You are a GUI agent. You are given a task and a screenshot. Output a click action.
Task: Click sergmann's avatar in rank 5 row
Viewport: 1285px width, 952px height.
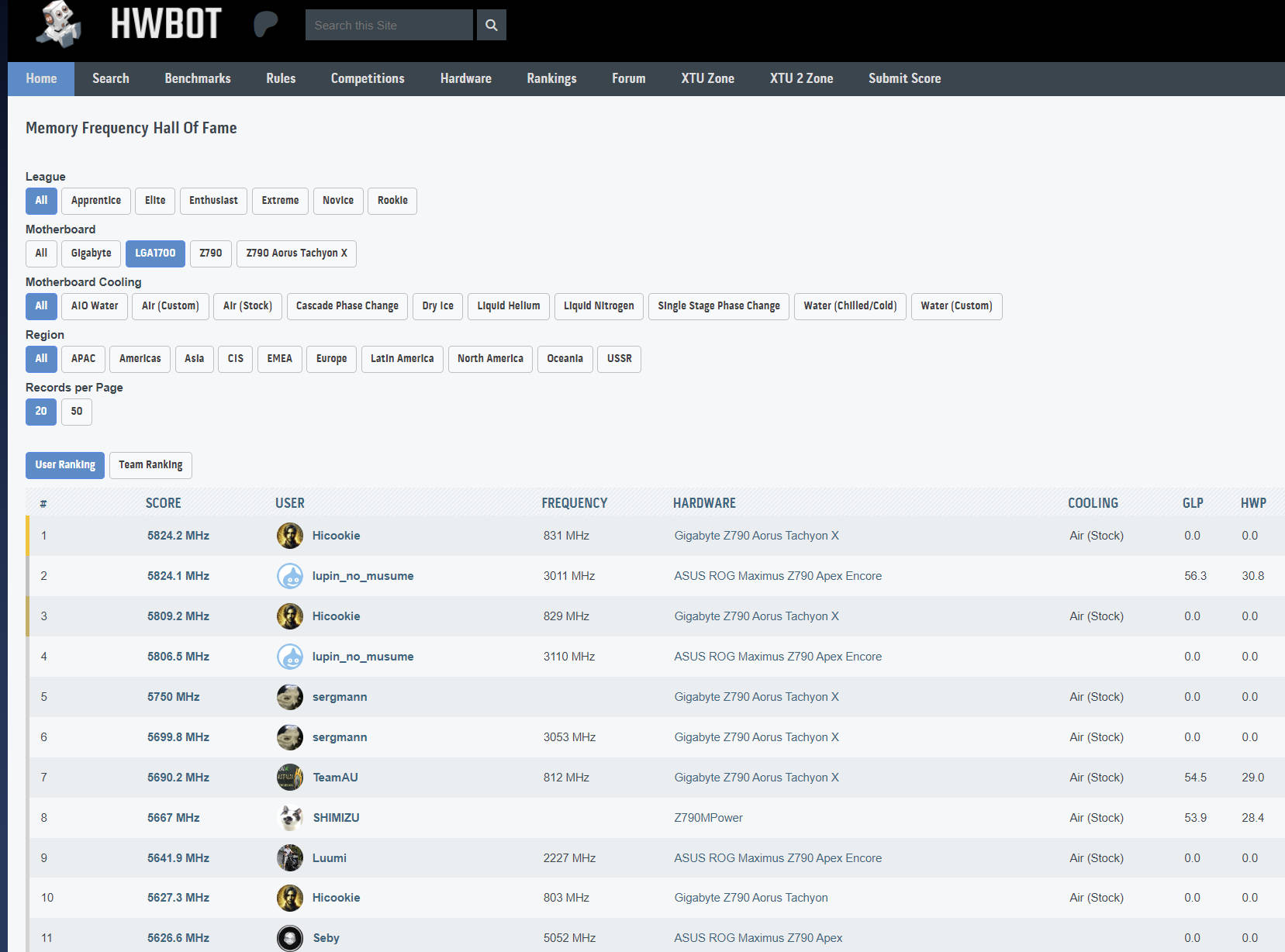click(x=290, y=697)
